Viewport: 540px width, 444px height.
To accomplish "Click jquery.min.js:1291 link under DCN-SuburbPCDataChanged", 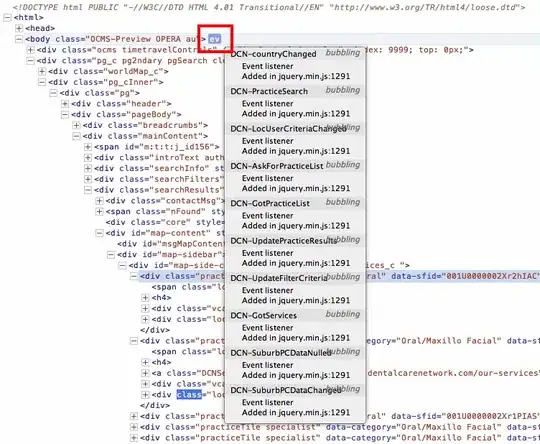I will pyautogui.click(x=314, y=413).
